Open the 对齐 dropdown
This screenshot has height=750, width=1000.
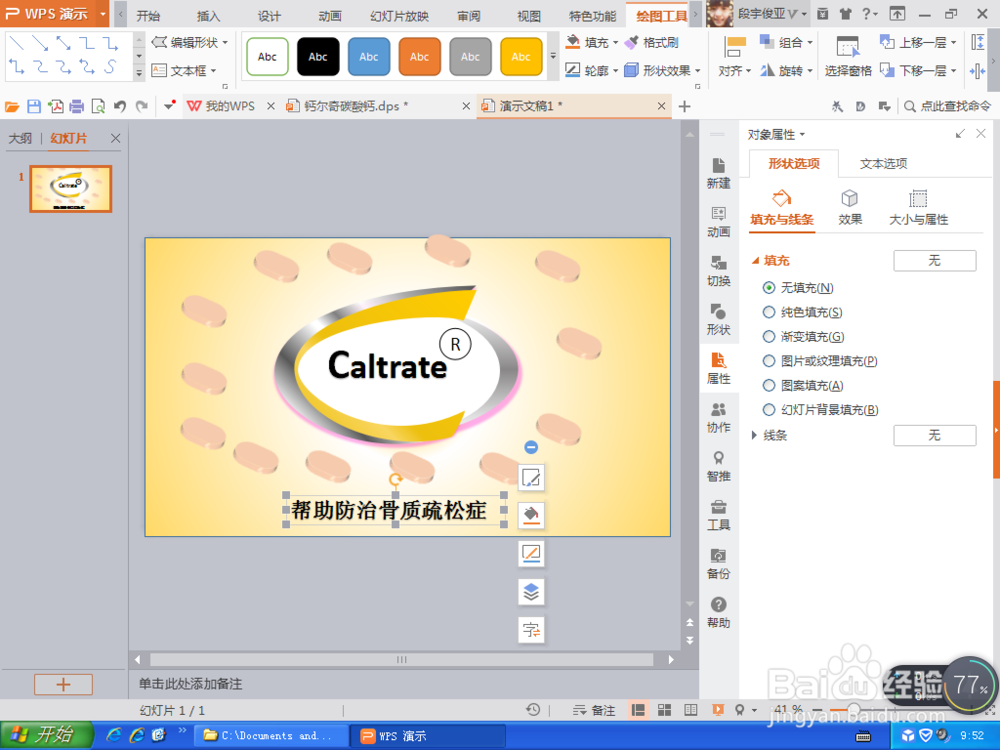pyautogui.click(x=735, y=57)
